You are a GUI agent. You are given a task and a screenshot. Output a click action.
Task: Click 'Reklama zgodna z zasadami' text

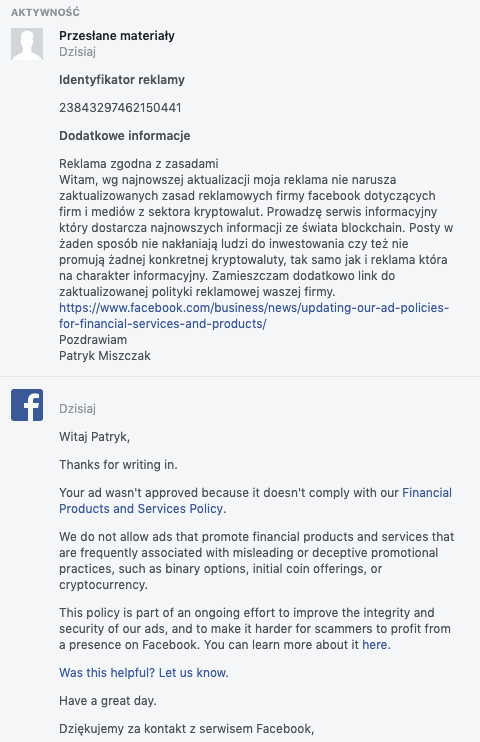[x=139, y=164]
